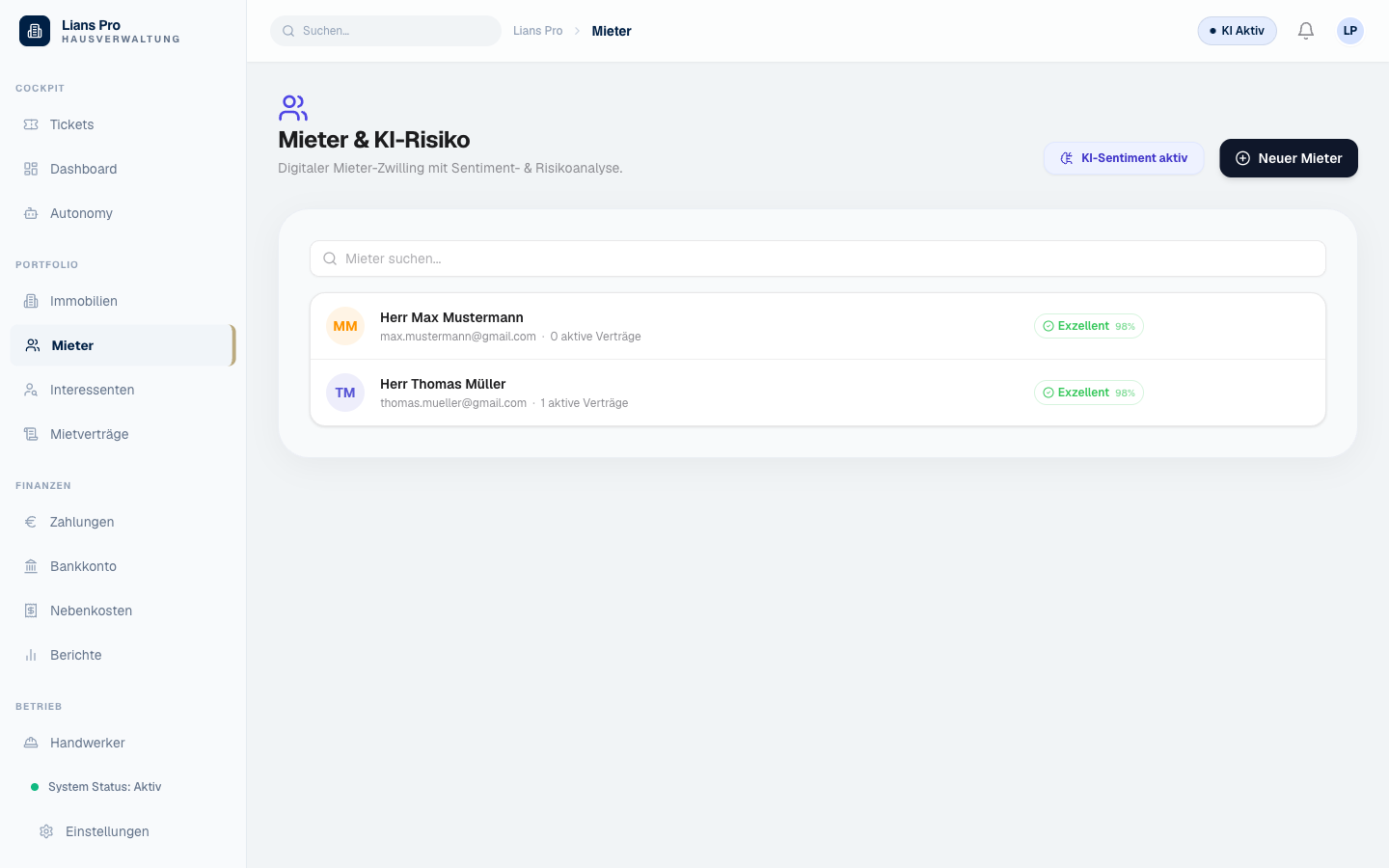This screenshot has height=868, width=1389.
Task: Select the Handwerker helmet icon
Action: coord(31,743)
